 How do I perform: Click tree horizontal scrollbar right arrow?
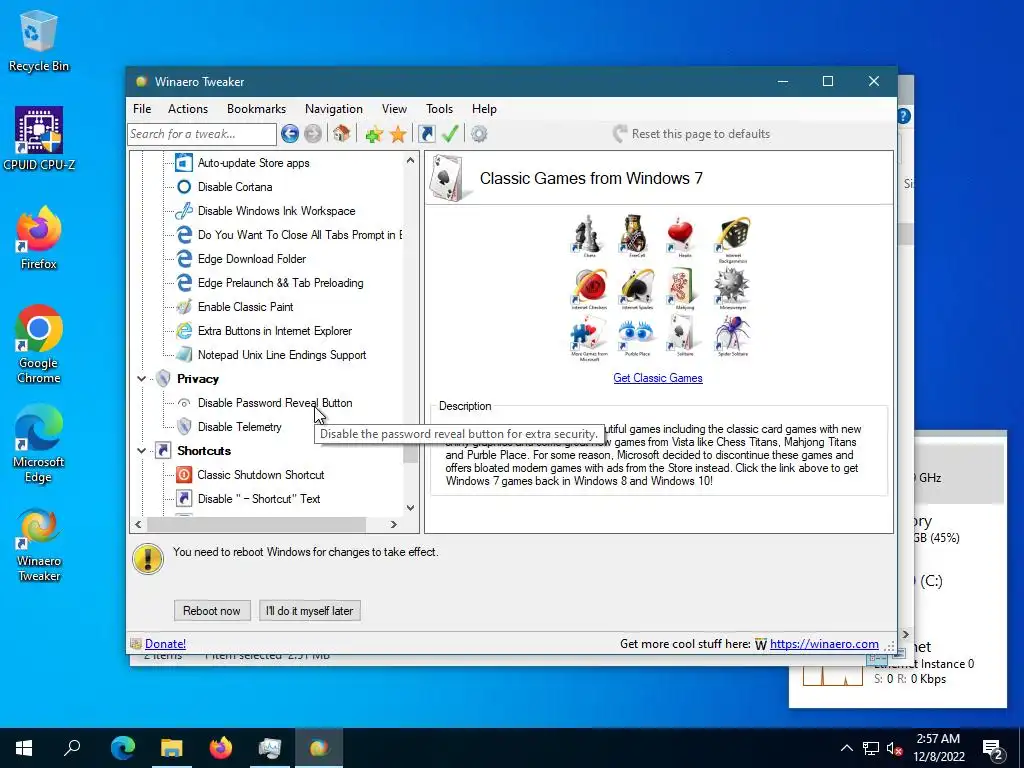click(393, 524)
